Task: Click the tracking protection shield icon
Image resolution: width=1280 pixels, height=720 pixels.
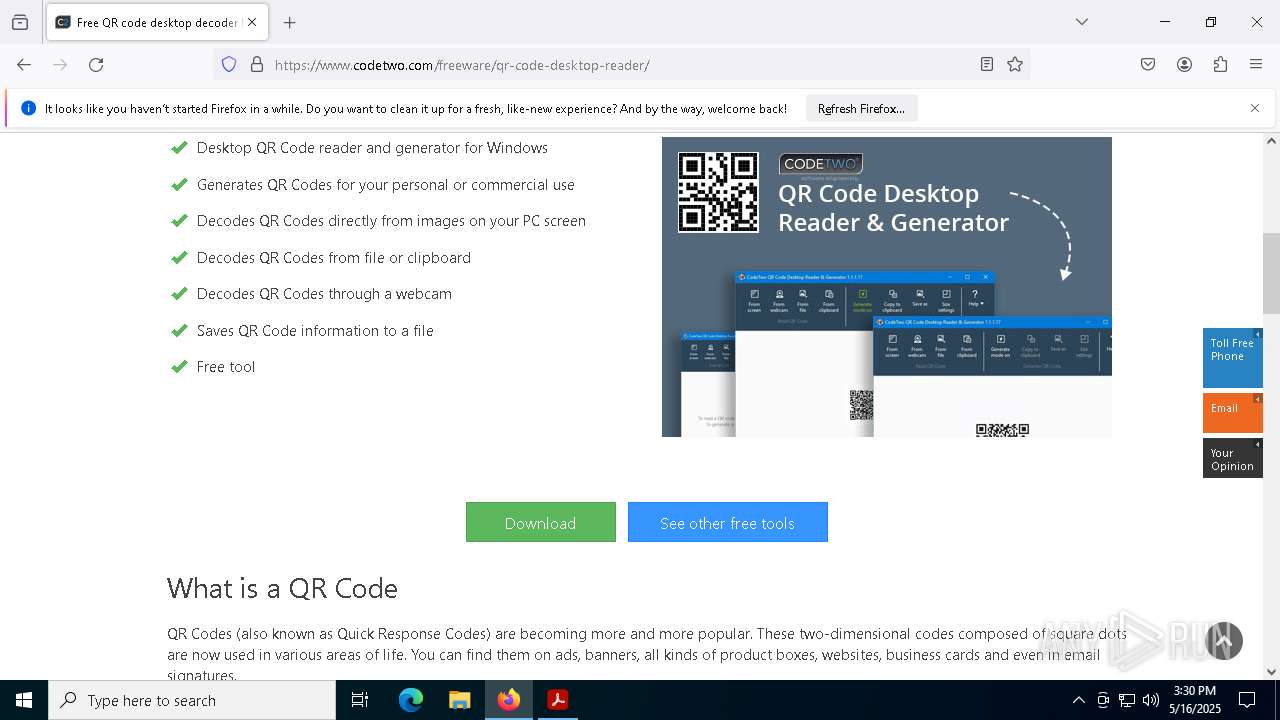Action: click(x=229, y=65)
